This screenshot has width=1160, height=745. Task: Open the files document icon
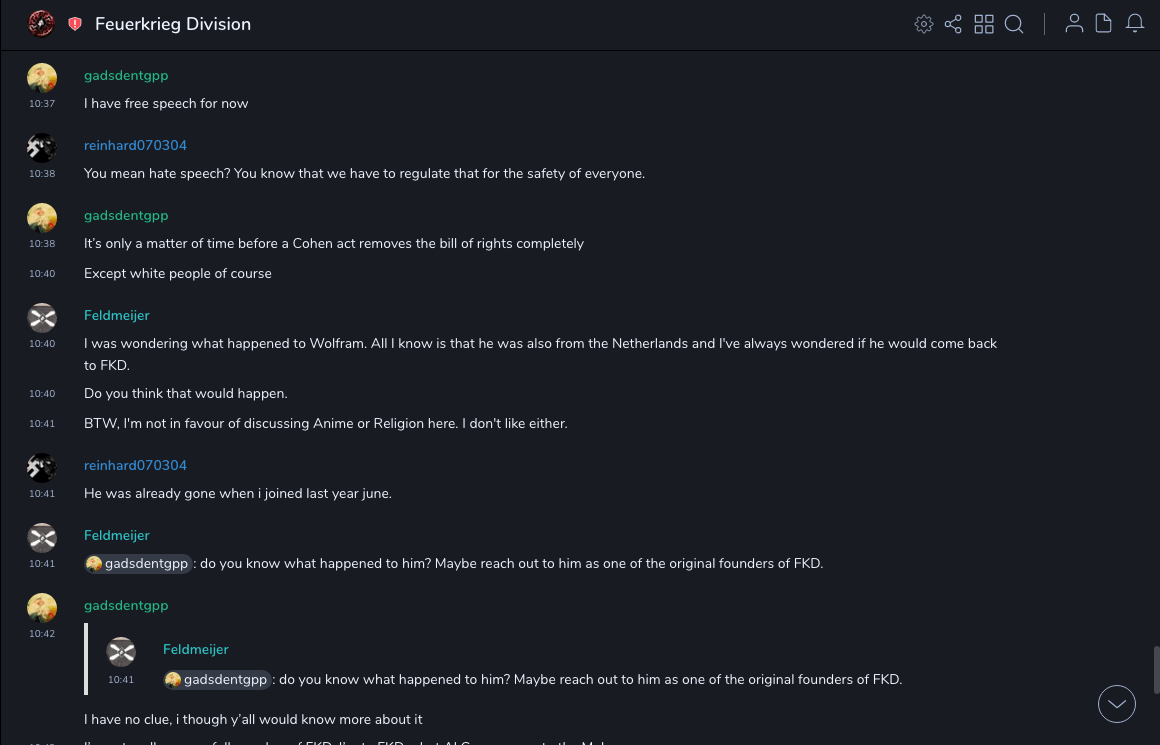pyautogui.click(x=1104, y=24)
